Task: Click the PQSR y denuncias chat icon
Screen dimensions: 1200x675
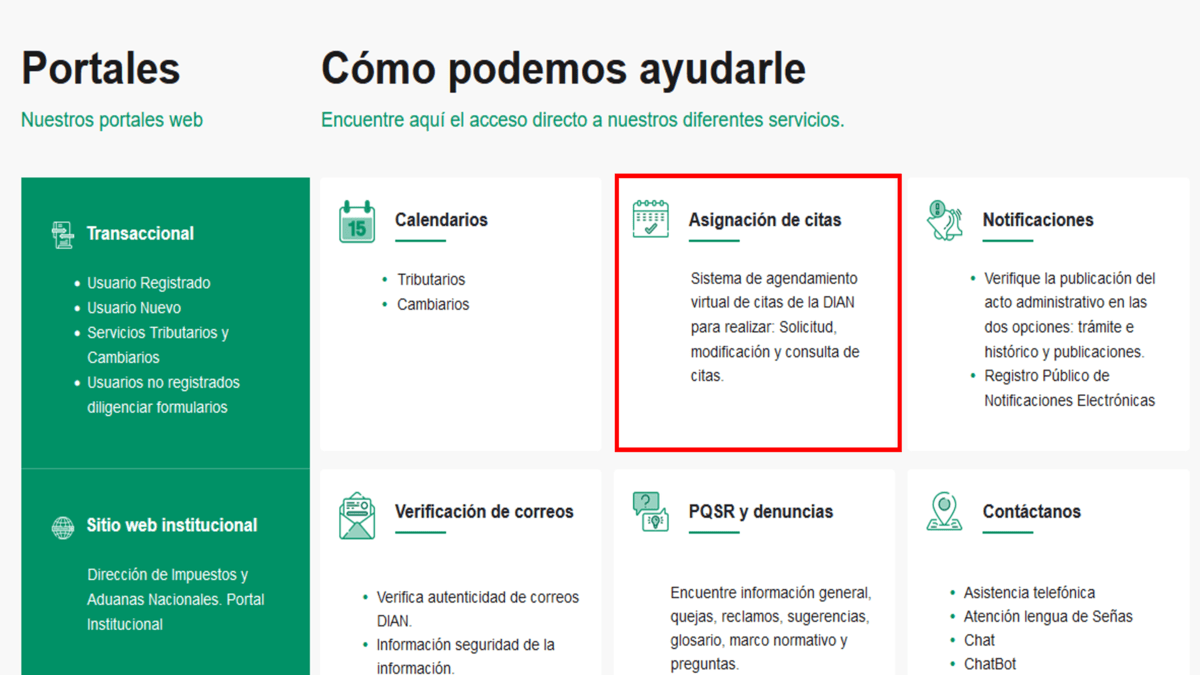Action: (x=651, y=511)
